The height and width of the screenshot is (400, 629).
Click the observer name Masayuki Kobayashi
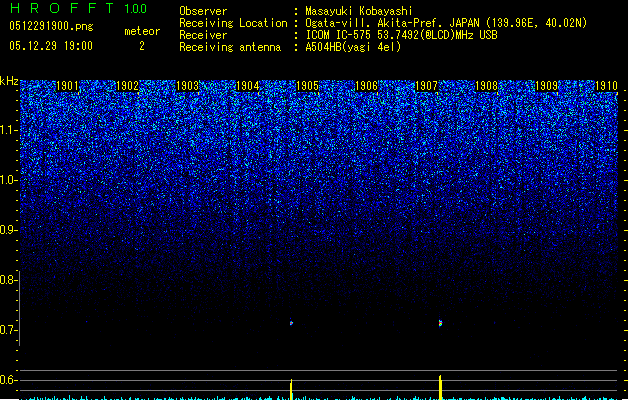tap(359, 11)
